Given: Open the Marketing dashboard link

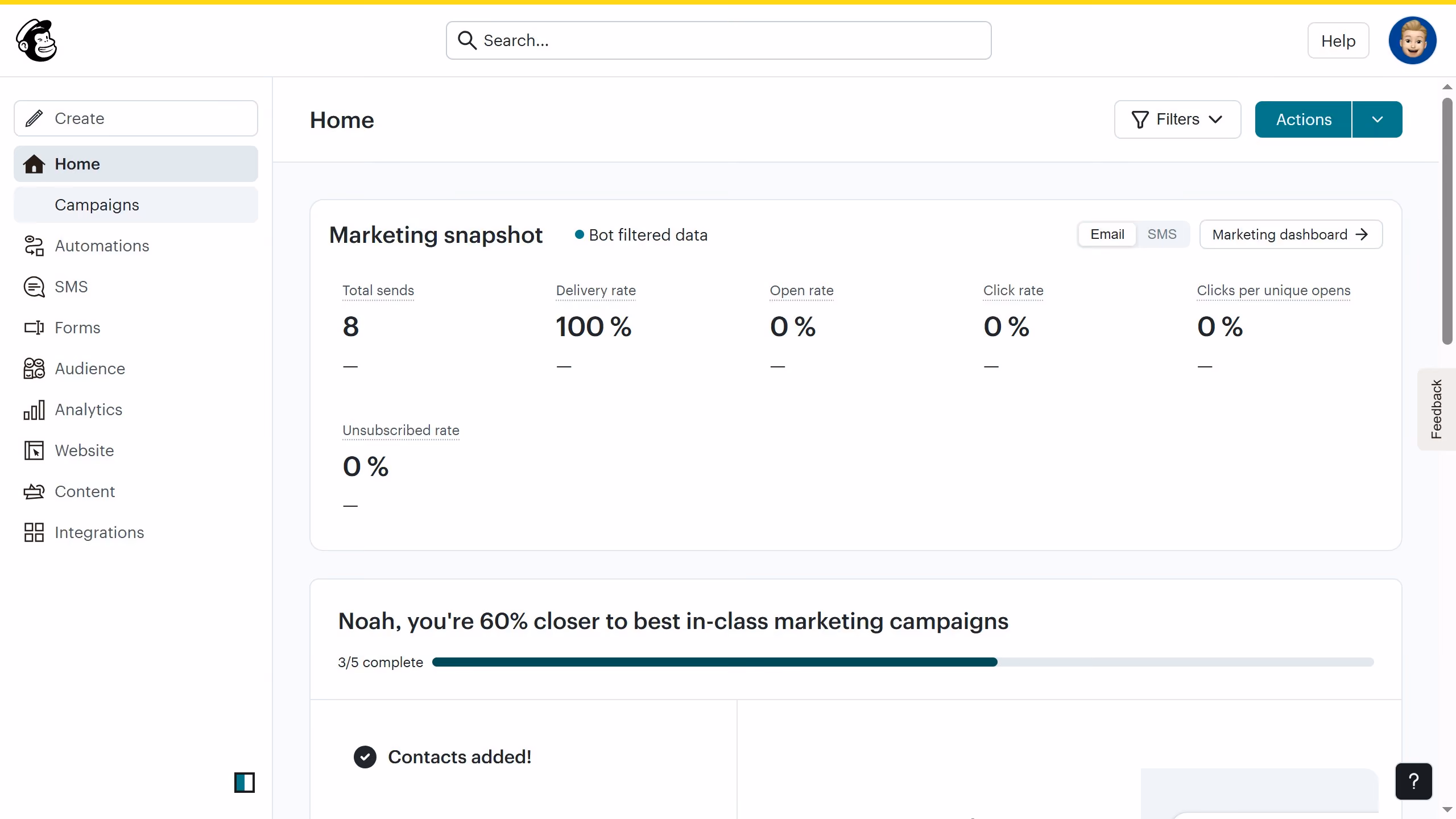Looking at the screenshot, I should pyautogui.click(x=1290, y=234).
